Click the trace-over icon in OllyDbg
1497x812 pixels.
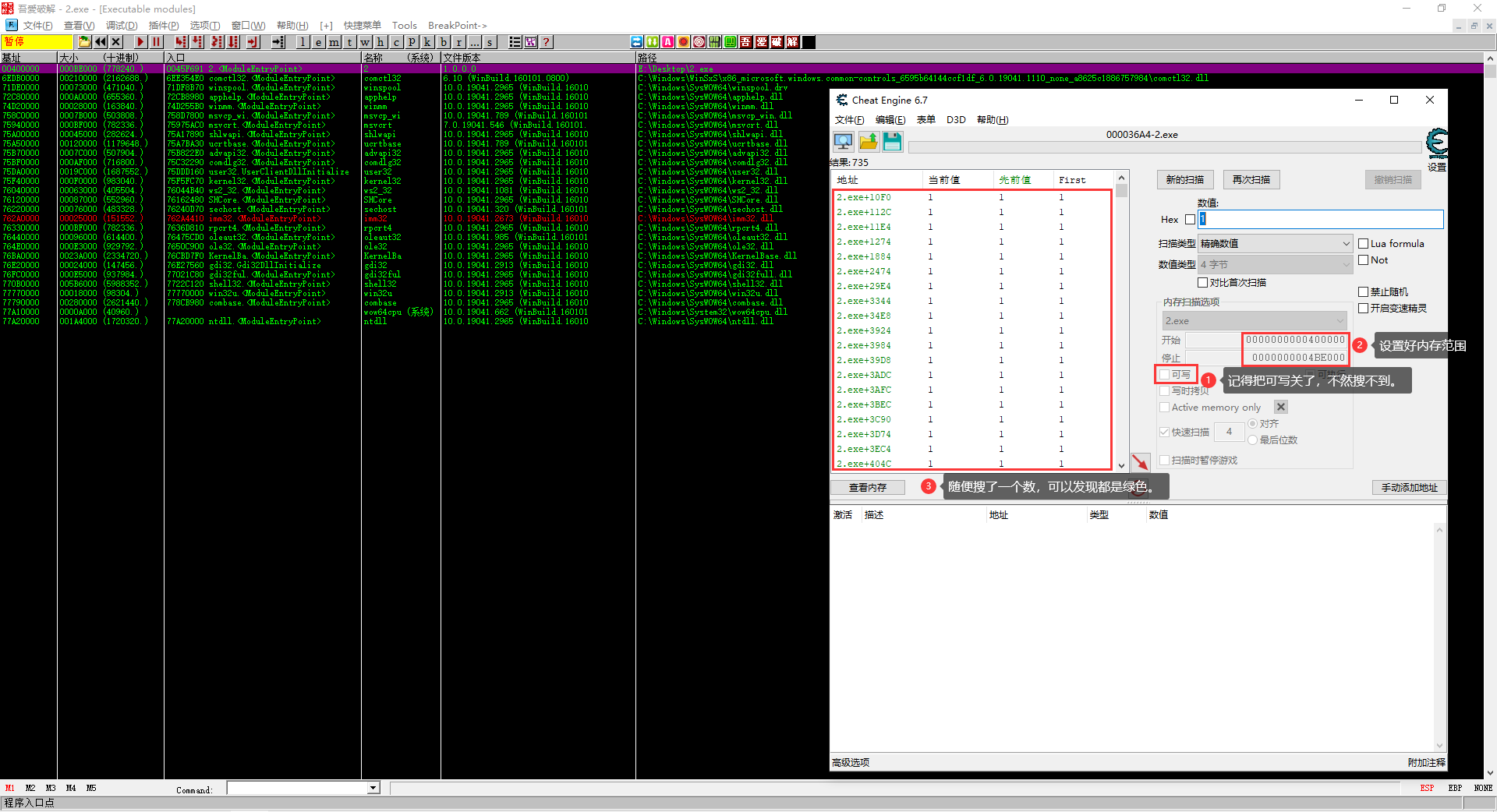pos(233,42)
